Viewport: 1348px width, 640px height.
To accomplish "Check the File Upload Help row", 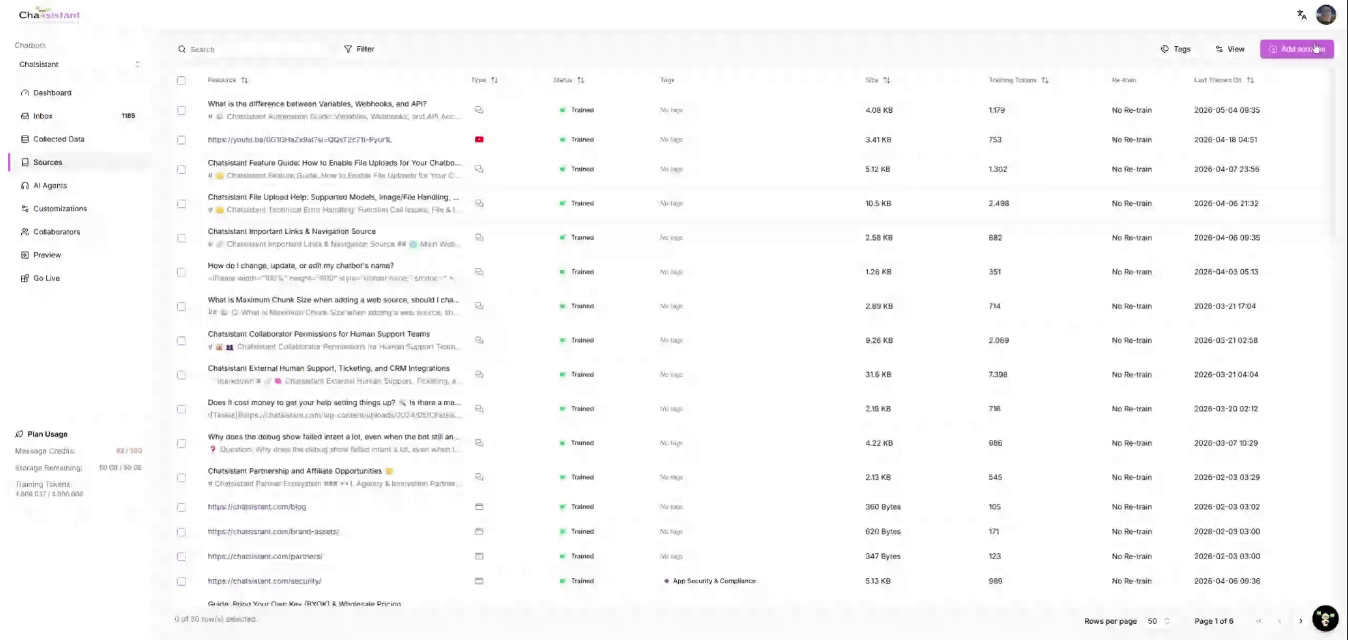I will pyautogui.click(x=181, y=203).
